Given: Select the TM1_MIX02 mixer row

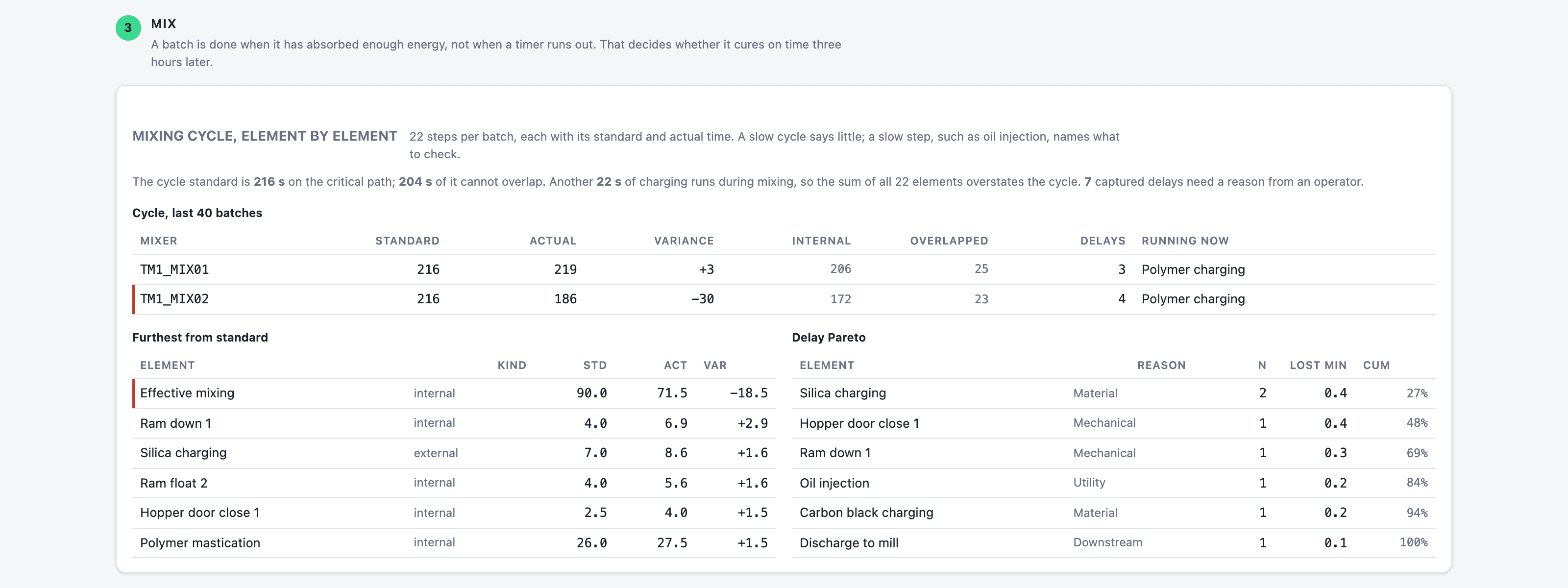Looking at the screenshot, I should coord(784,299).
